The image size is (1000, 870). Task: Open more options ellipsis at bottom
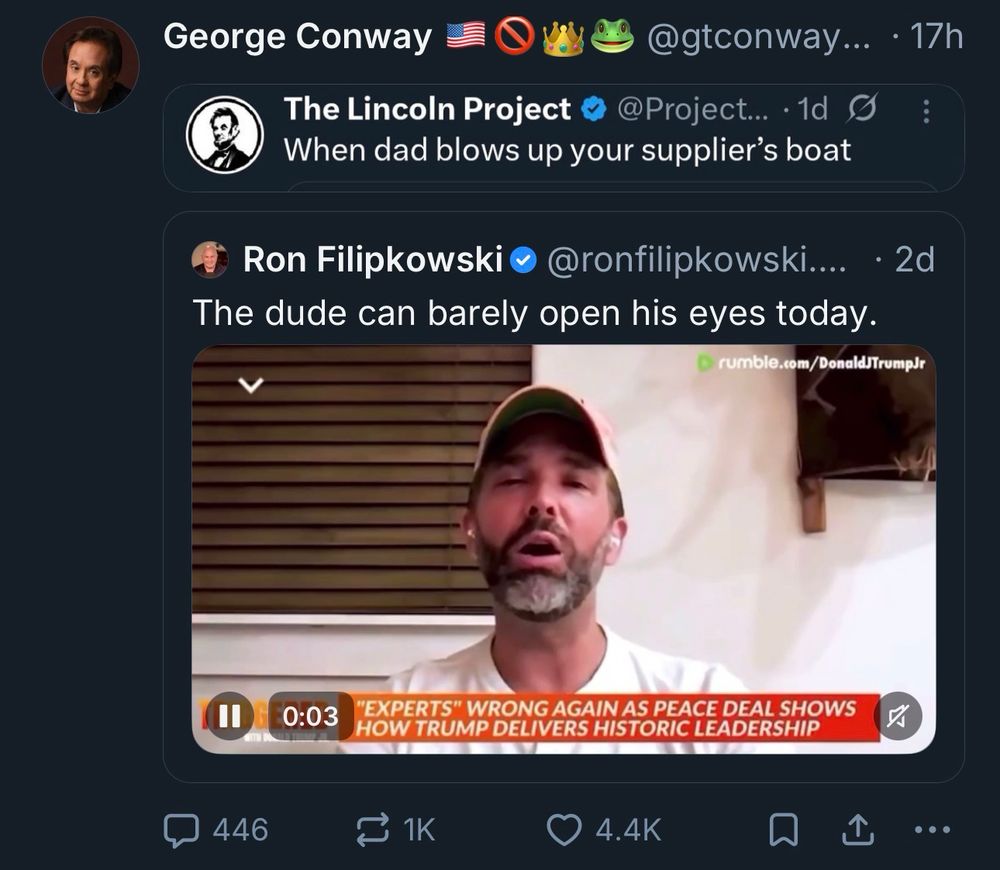pos(932,829)
